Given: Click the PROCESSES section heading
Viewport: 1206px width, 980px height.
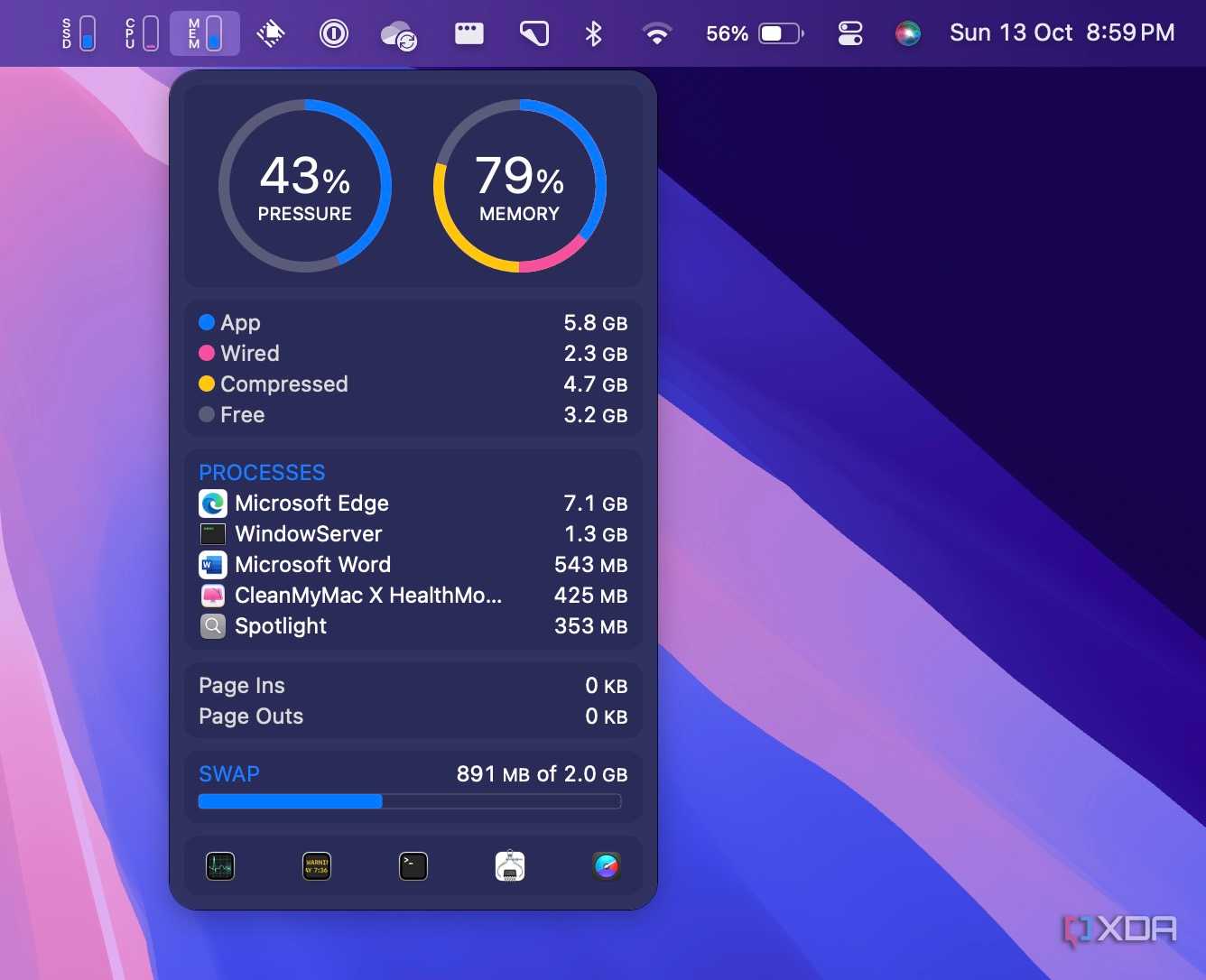Looking at the screenshot, I should coord(262,473).
